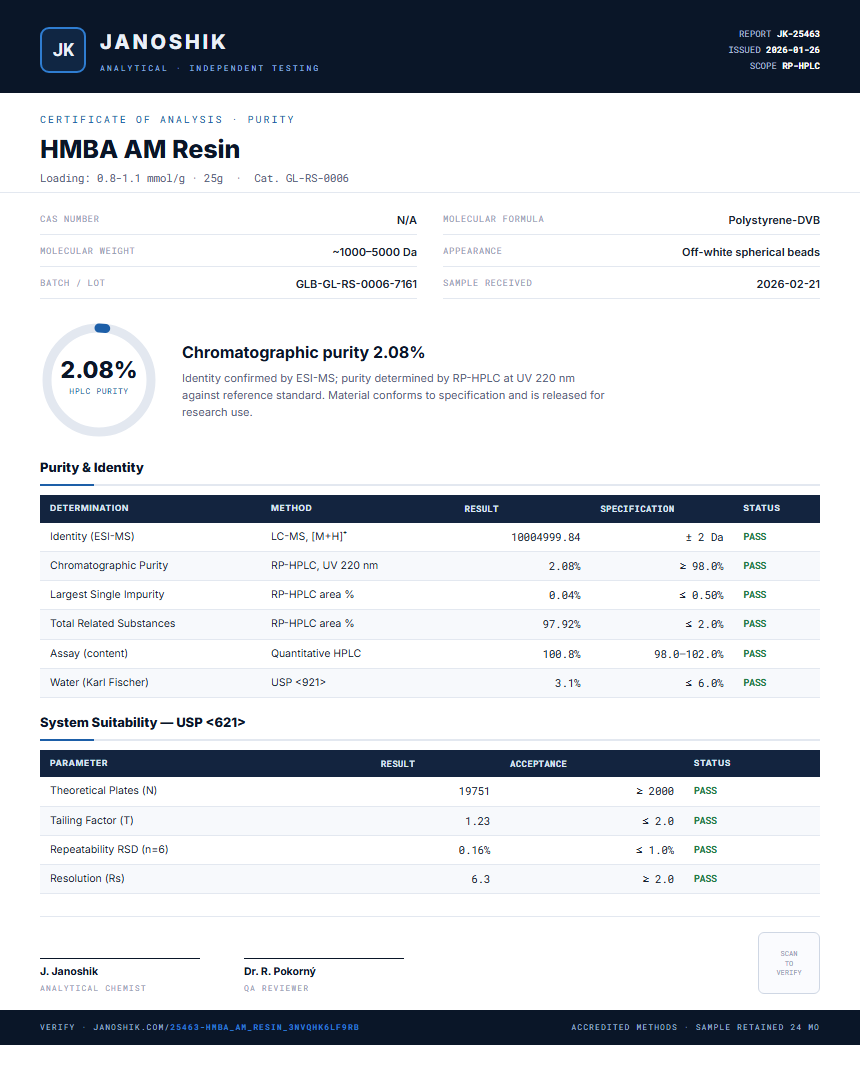This screenshot has width=860, height=1073.
Task: Click the Scan to Verify QR box
Action: 789,963
